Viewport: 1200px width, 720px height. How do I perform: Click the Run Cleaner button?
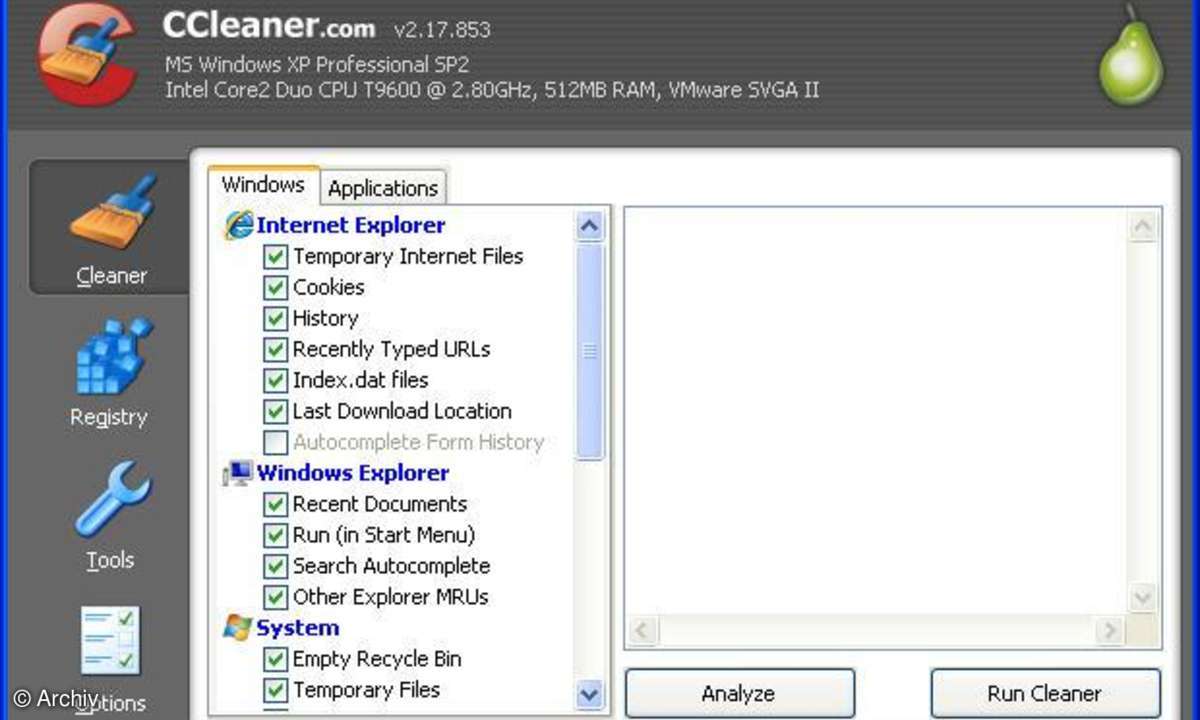click(x=1044, y=693)
